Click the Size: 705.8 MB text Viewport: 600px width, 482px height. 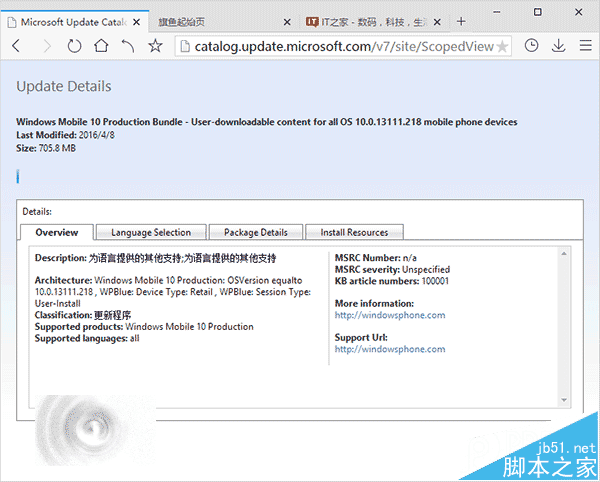click(x=46, y=148)
